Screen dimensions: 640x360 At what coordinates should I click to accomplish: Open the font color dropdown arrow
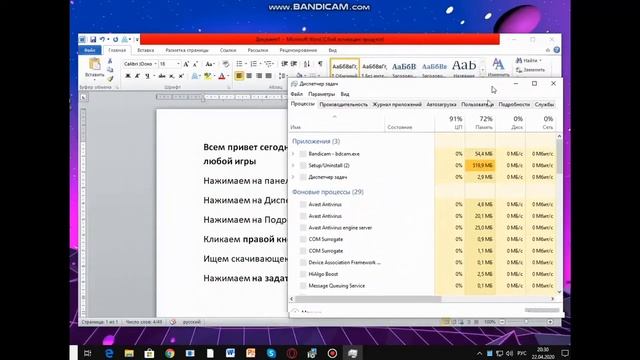coord(228,76)
